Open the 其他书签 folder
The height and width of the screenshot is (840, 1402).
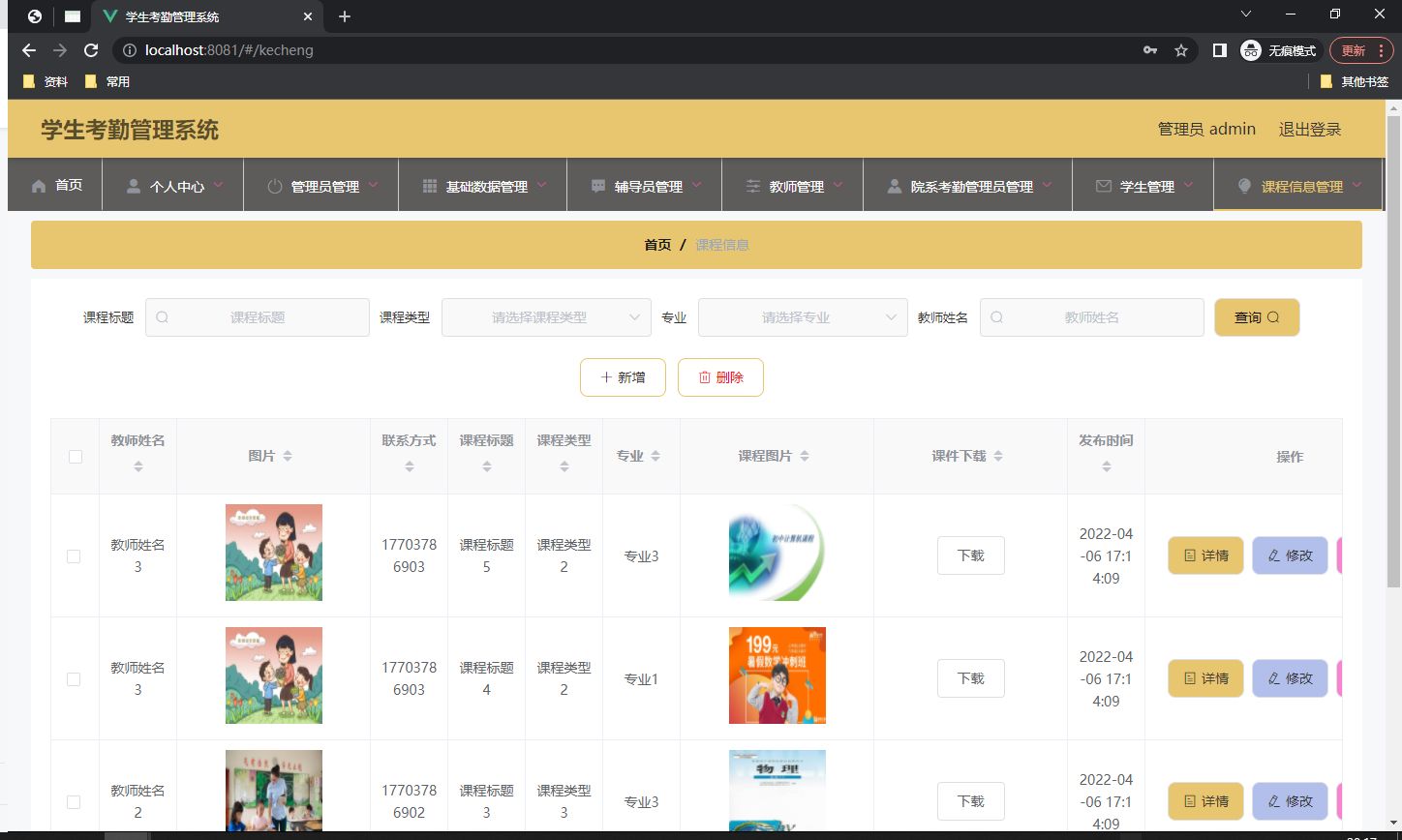coord(1355,82)
